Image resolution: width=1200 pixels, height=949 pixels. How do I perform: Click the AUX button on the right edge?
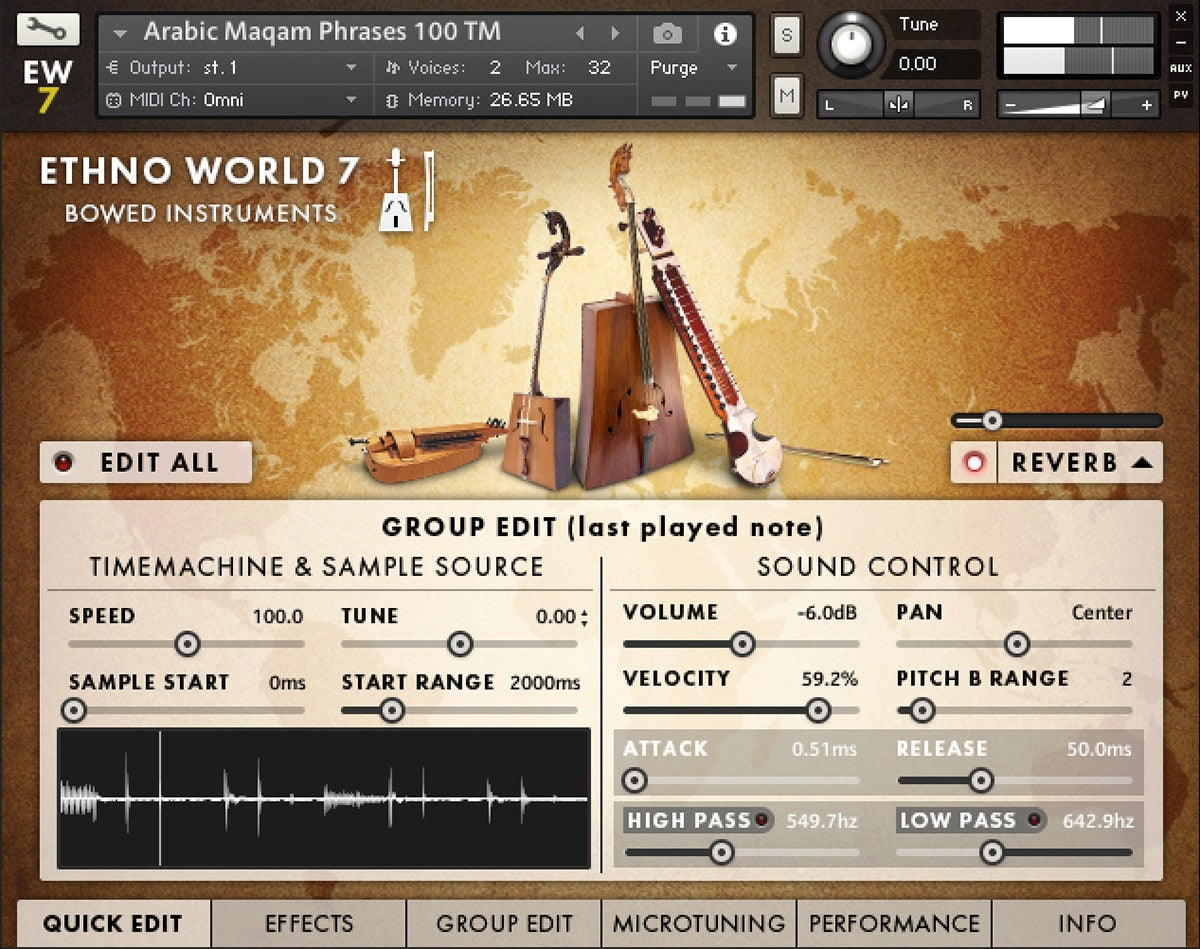click(1180, 69)
